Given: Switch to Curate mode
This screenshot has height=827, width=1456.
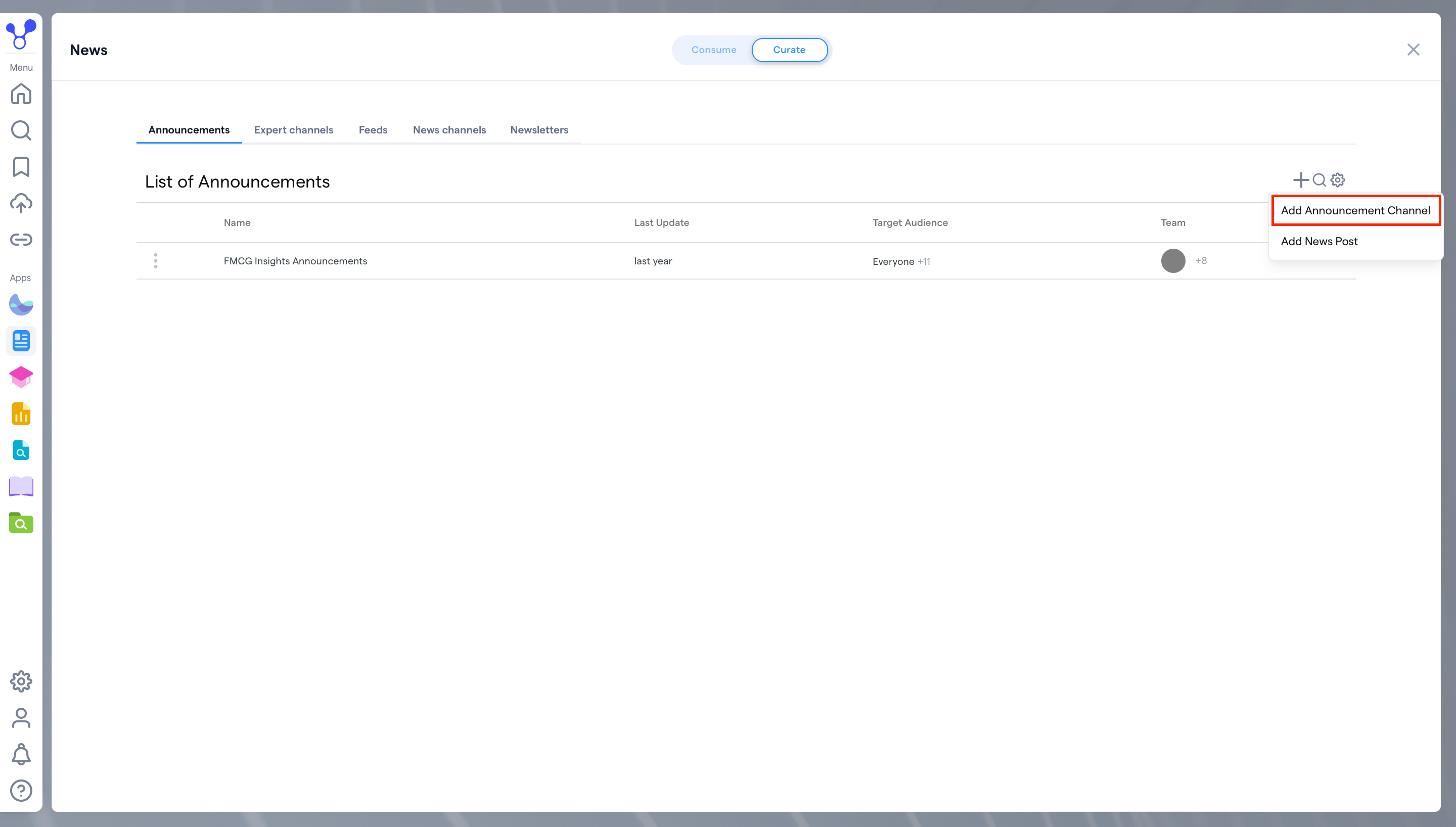Looking at the screenshot, I should tap(789, 50).
